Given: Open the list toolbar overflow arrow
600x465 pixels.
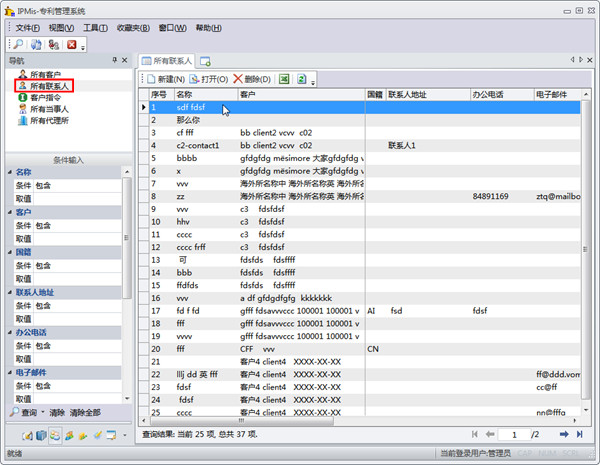Looking at the screenshot, I should 313,82.
